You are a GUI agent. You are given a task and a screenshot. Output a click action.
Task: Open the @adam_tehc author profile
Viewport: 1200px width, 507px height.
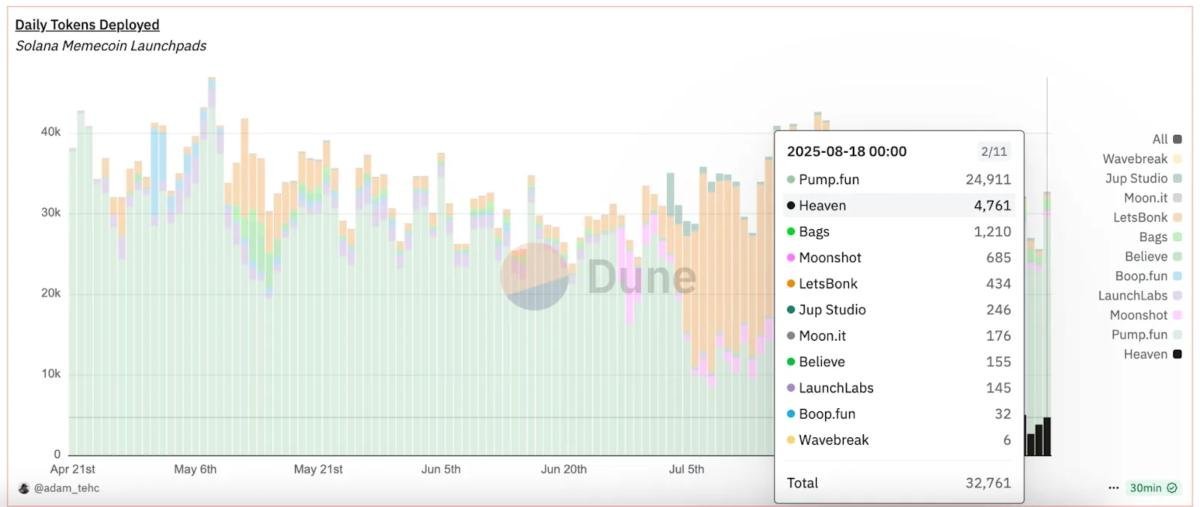[x=67, y=488]
